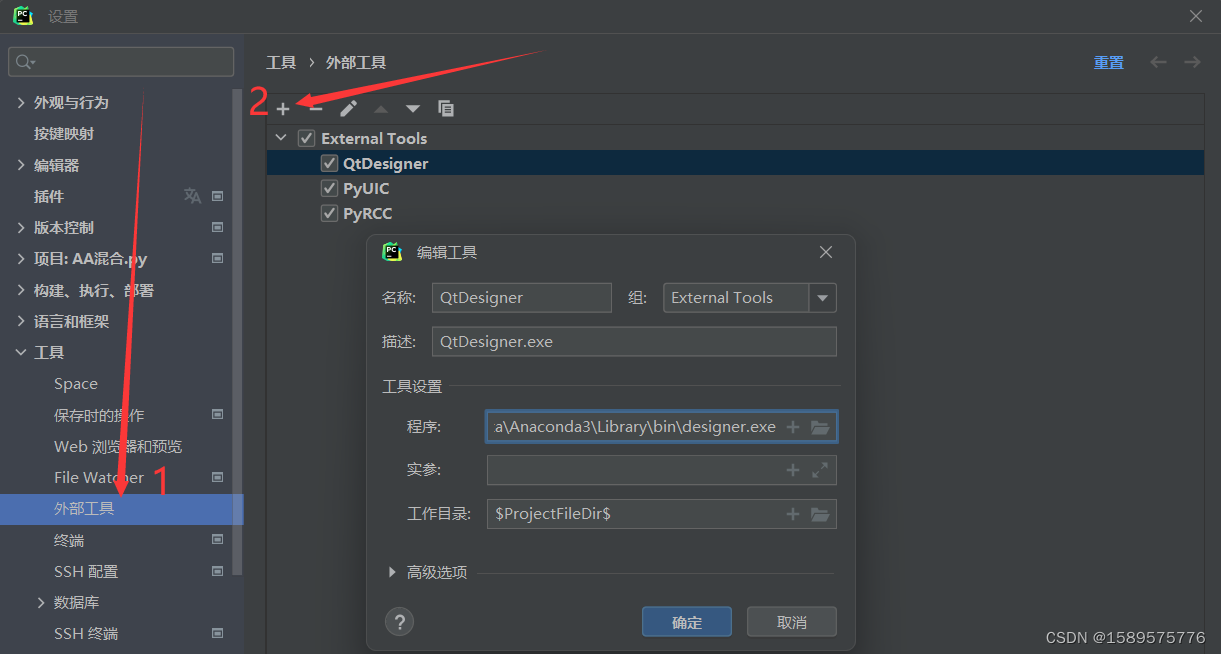This screenshot has height=654, width=1221.
Task: Click the 描述 field containing QtDesigner.exe
Action: [634, 341]
